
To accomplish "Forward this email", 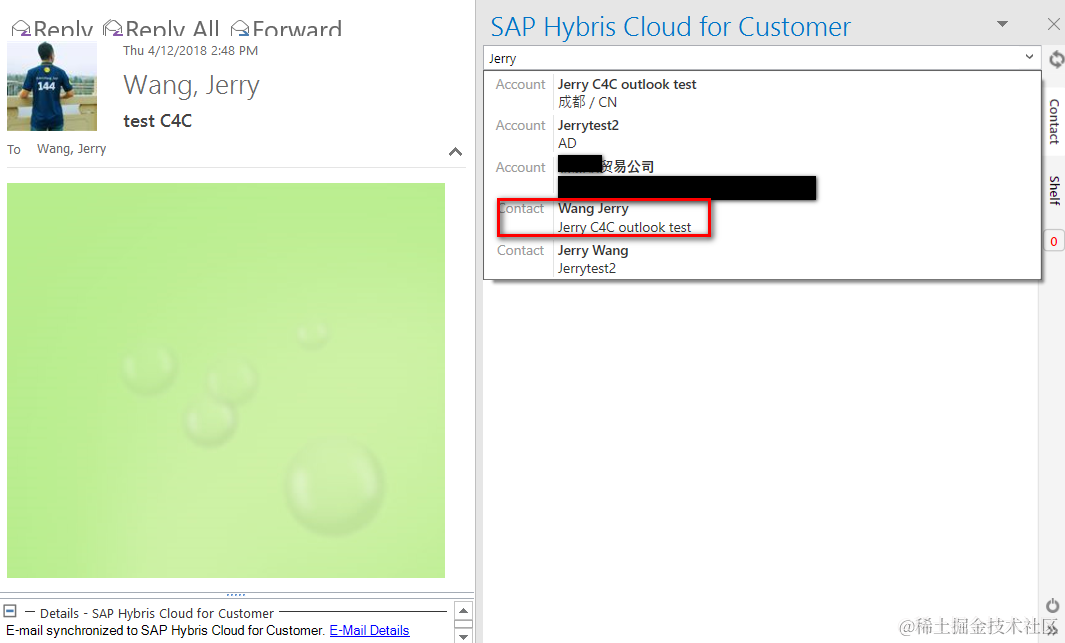I will click(x=286, y=29).
